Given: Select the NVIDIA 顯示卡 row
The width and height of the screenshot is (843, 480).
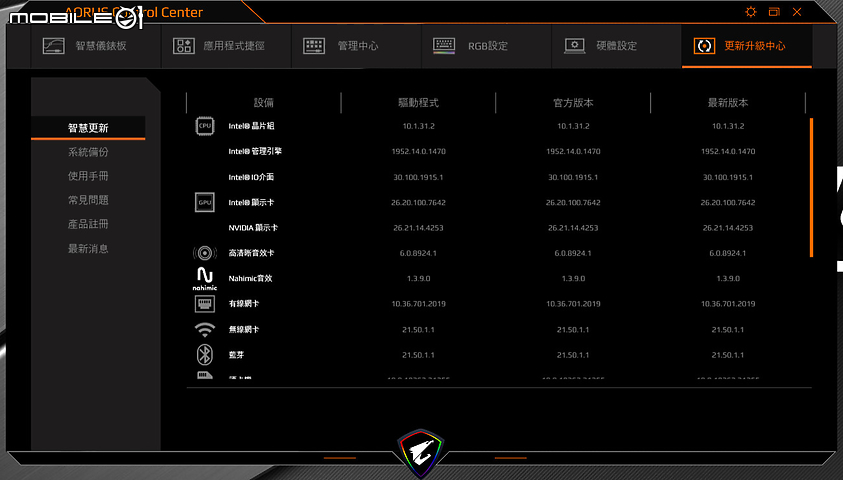Looking at the screenshot, I should [x=253, y=228].
